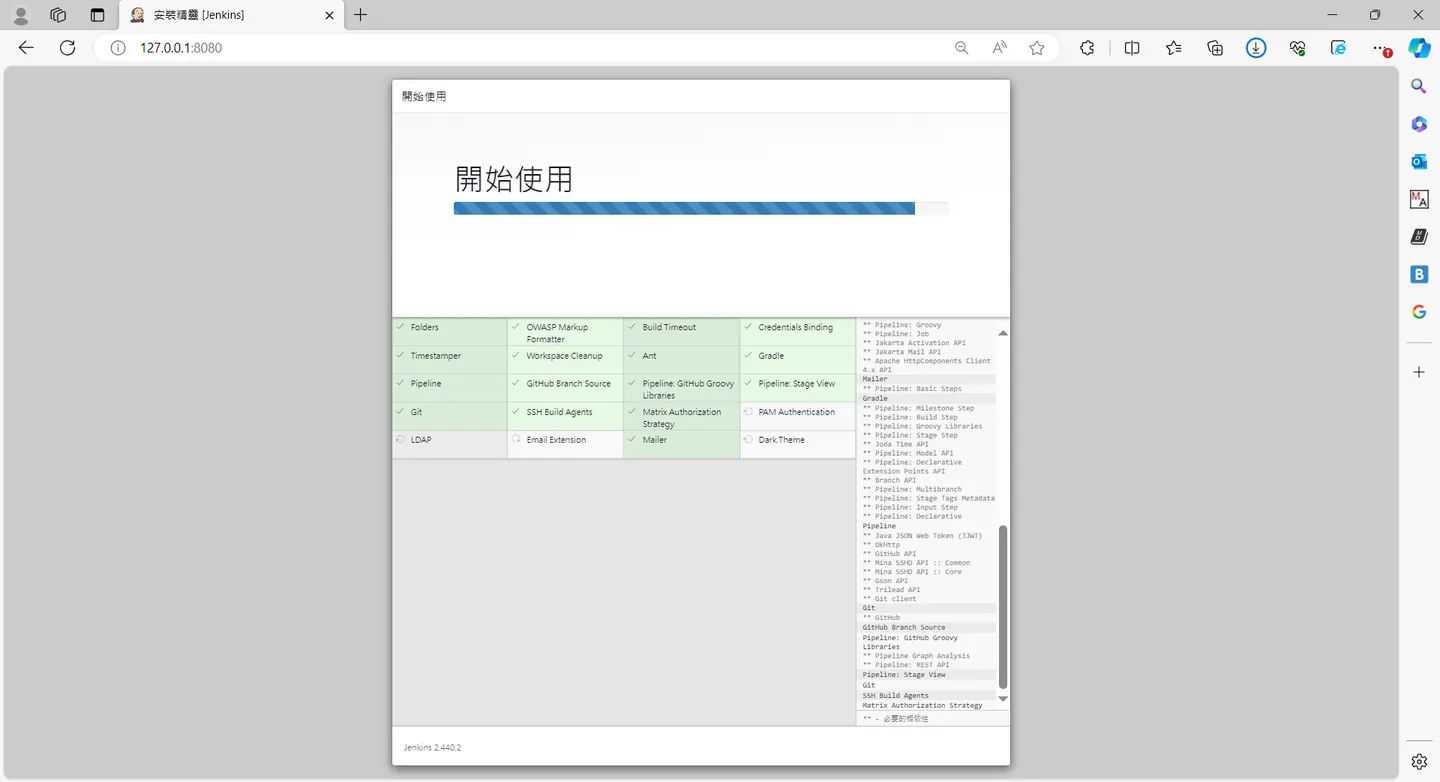Screen dimensions: 1440x782
Task: Add this page to favorites with the star
Action: 1037,47
